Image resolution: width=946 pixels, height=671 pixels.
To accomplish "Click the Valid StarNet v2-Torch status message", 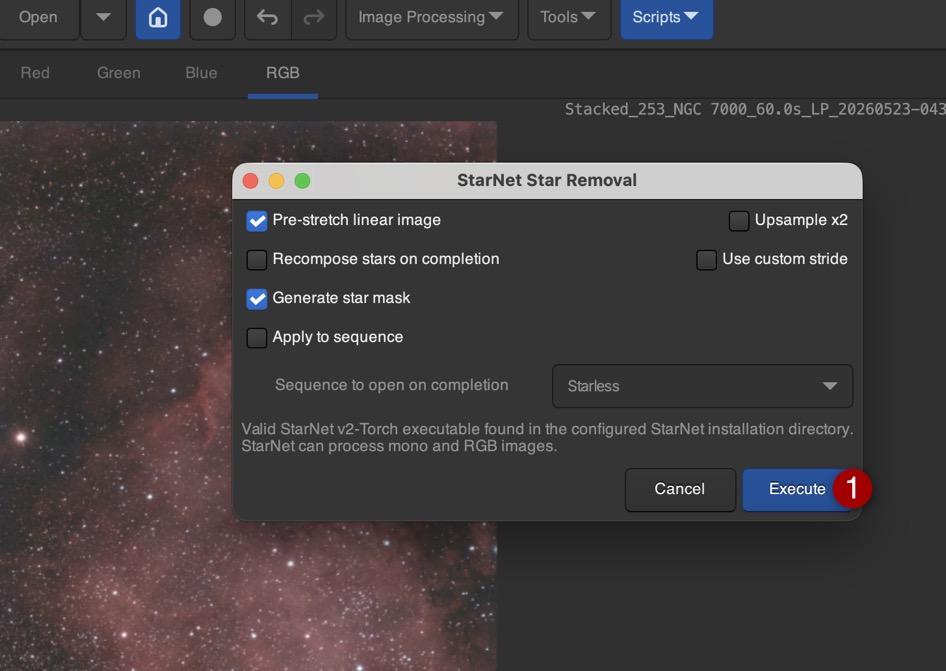I will 547,437.
